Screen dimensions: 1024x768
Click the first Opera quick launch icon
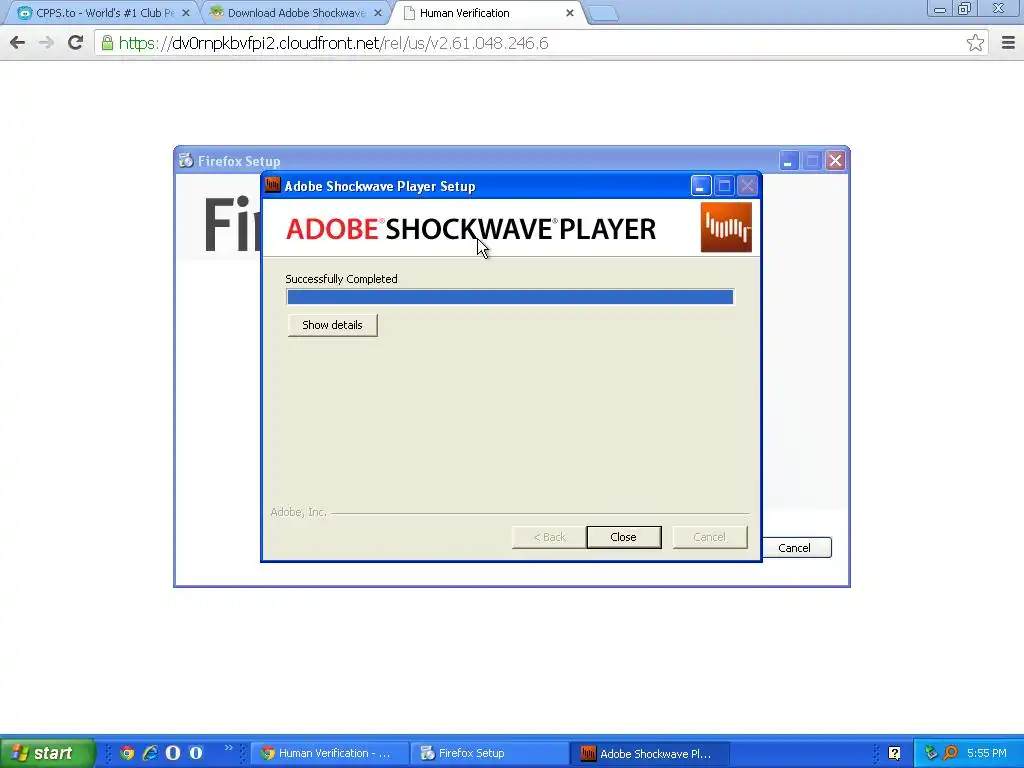point(173,753)
